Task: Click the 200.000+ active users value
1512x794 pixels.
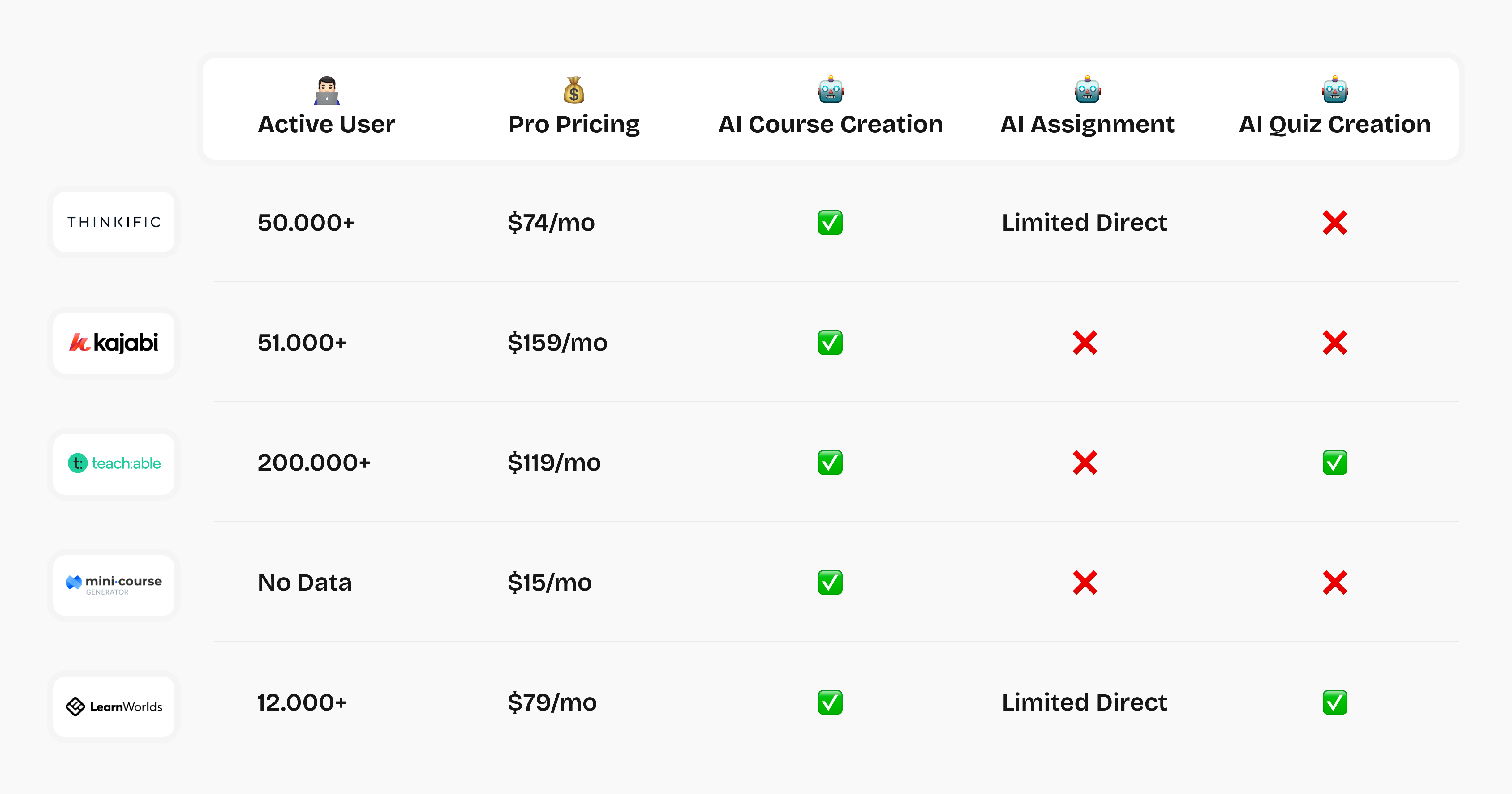Action: [314, 463]
